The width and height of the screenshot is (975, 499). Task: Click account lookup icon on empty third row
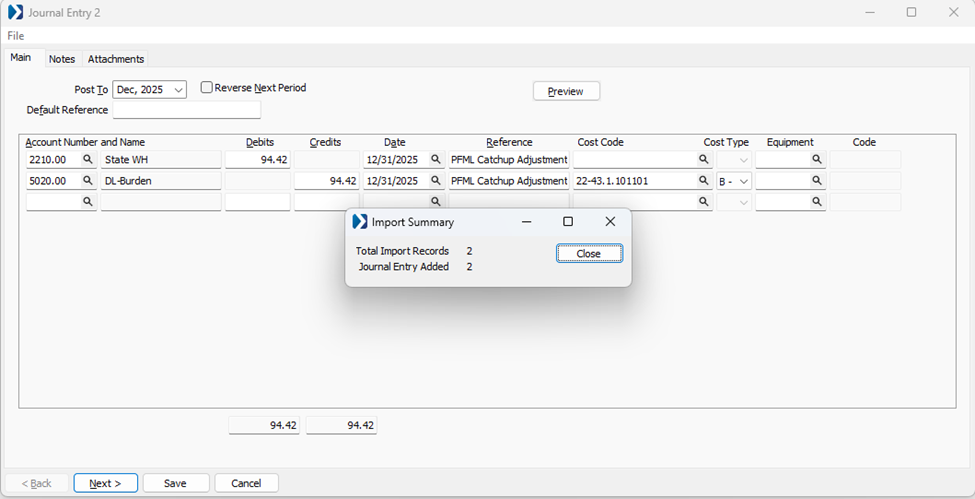pos(87,202)
